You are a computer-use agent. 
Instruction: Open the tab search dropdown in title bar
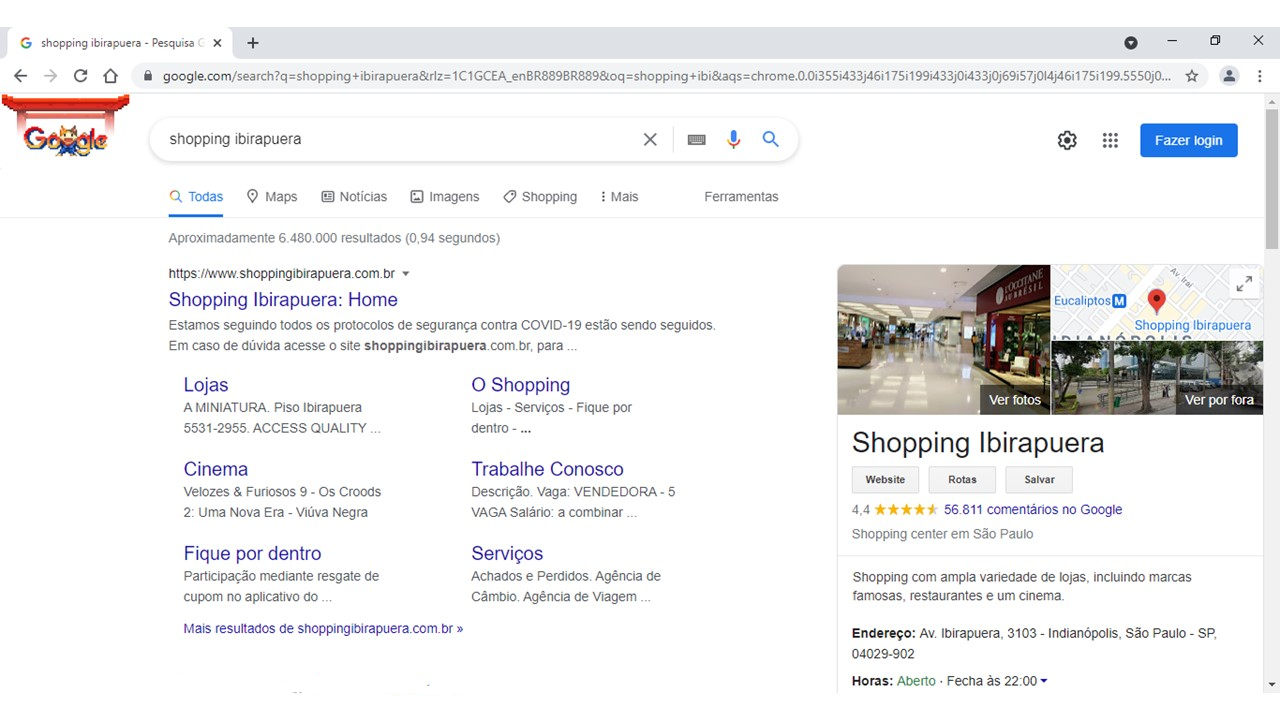(x=1131, y=43)
